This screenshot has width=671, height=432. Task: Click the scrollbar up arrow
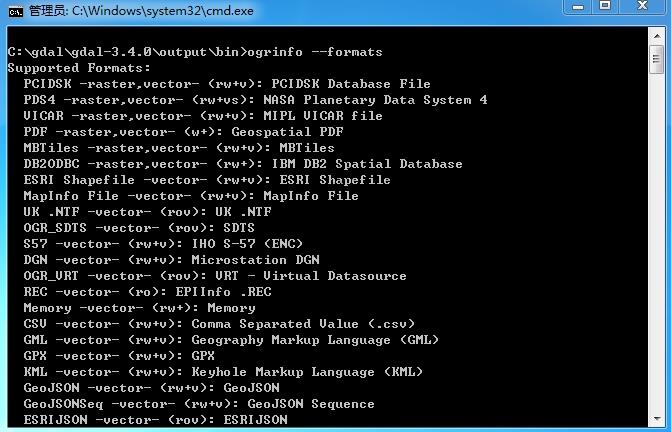click(x=657, y=36)
